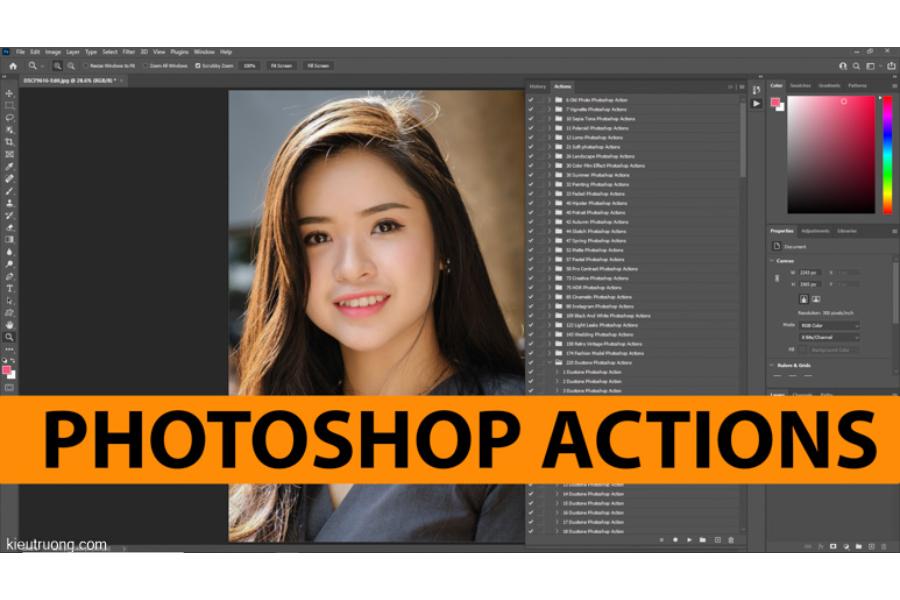Open the History panel dock icon
Viewport: 900px width, 600px height.
(x=757, y=90)
